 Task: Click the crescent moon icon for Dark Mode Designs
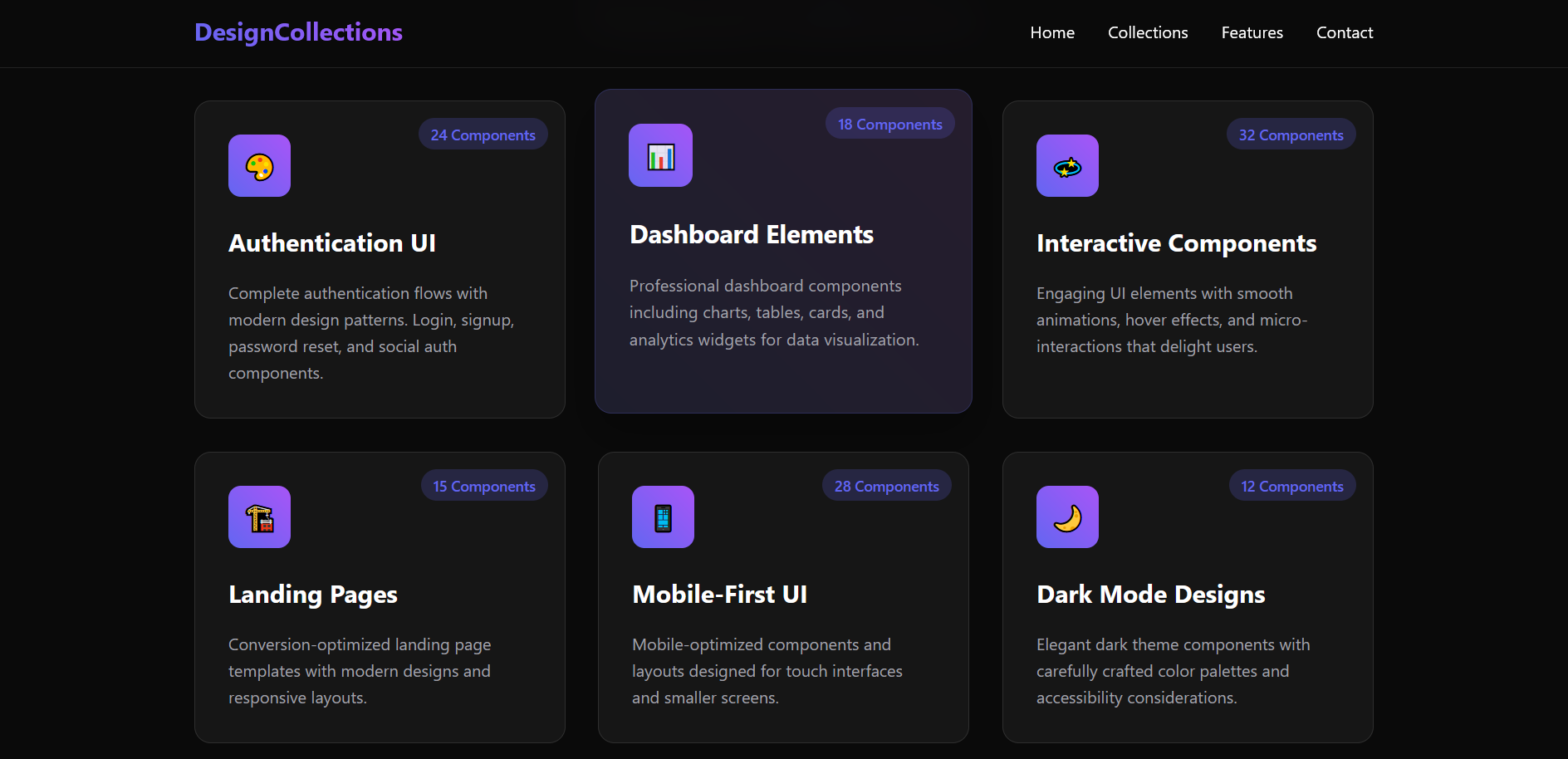point(1067,517)
